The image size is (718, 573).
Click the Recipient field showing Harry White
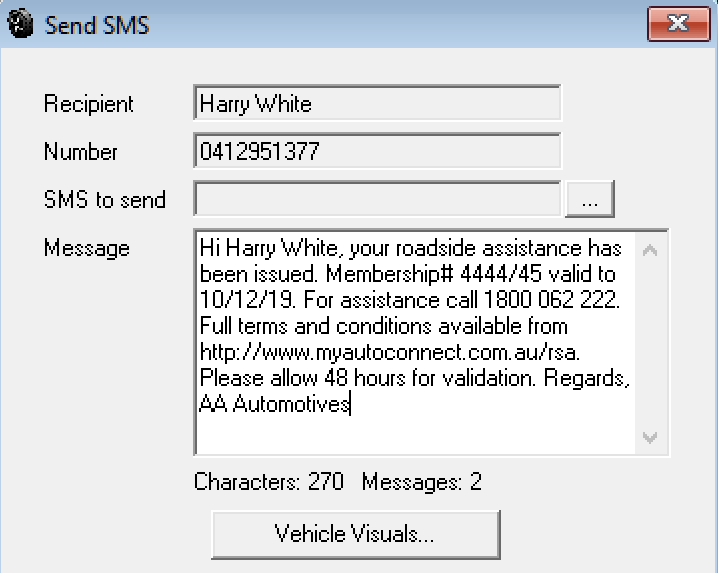[377, 103]
